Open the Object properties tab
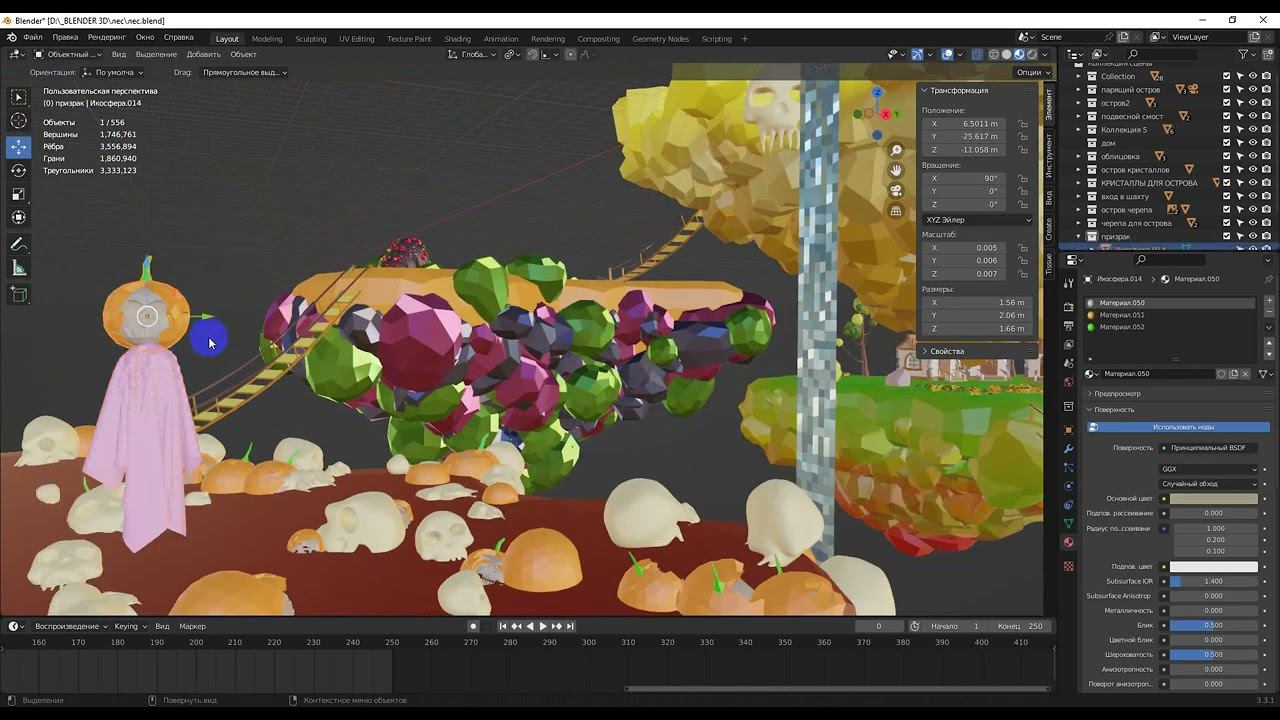 point(1069,430)
